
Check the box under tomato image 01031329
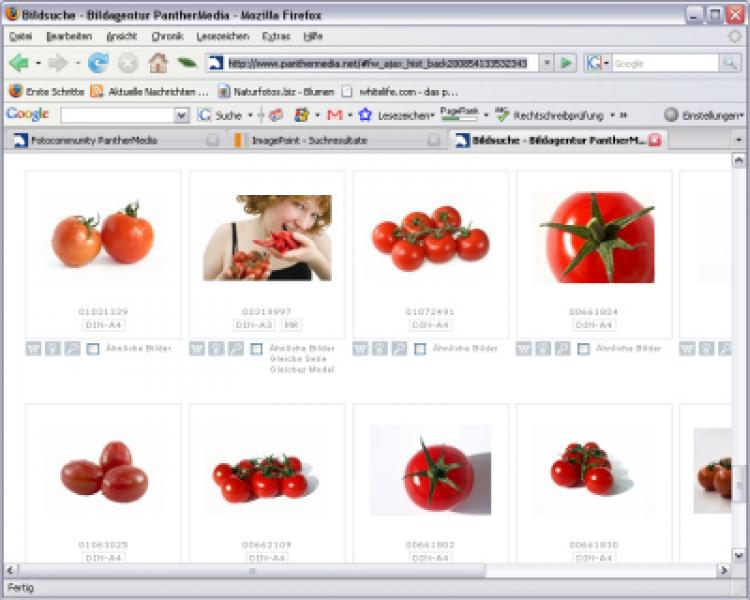click(93, 349)
